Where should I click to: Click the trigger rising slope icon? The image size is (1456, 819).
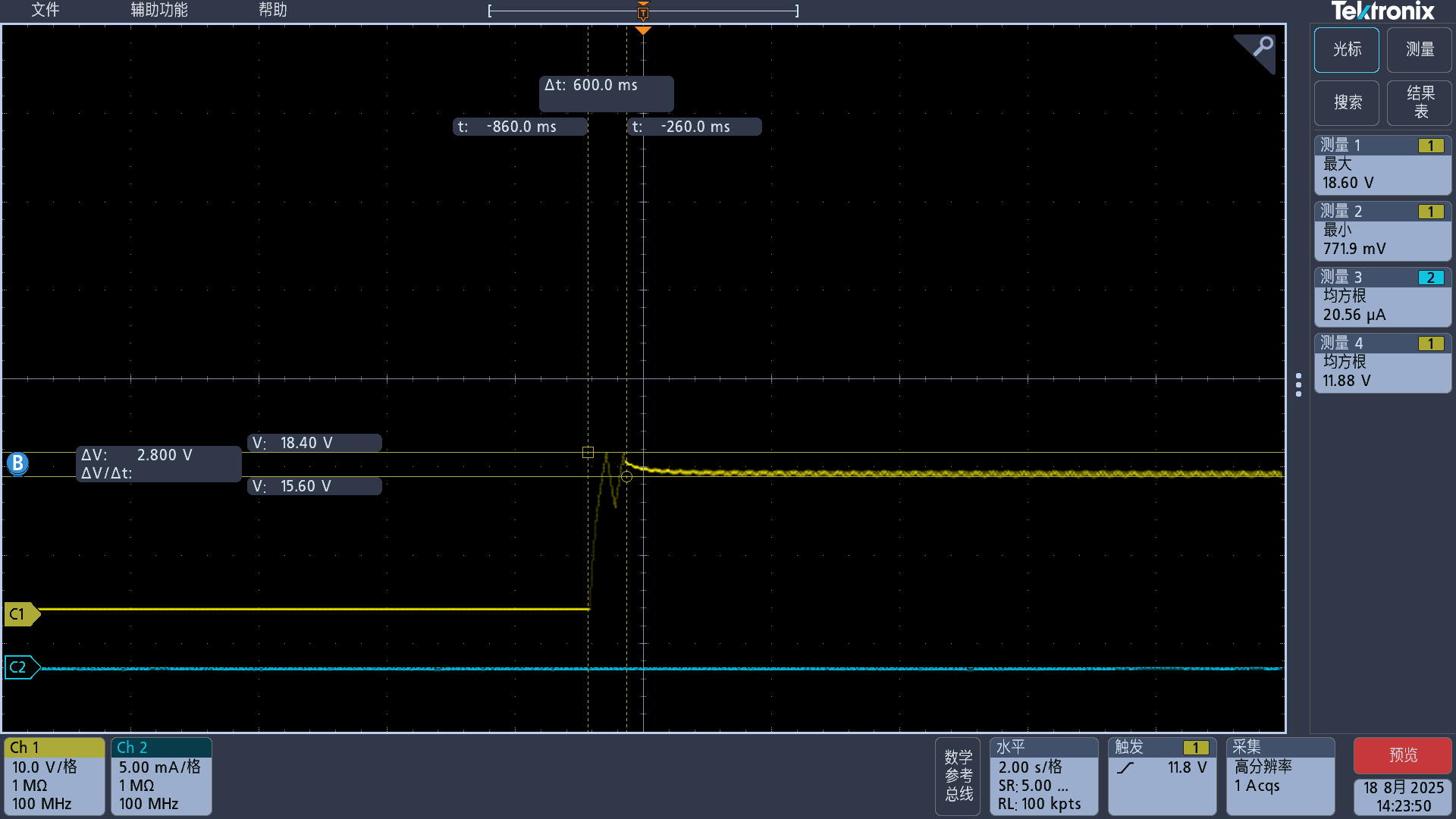pos(1126,767)
